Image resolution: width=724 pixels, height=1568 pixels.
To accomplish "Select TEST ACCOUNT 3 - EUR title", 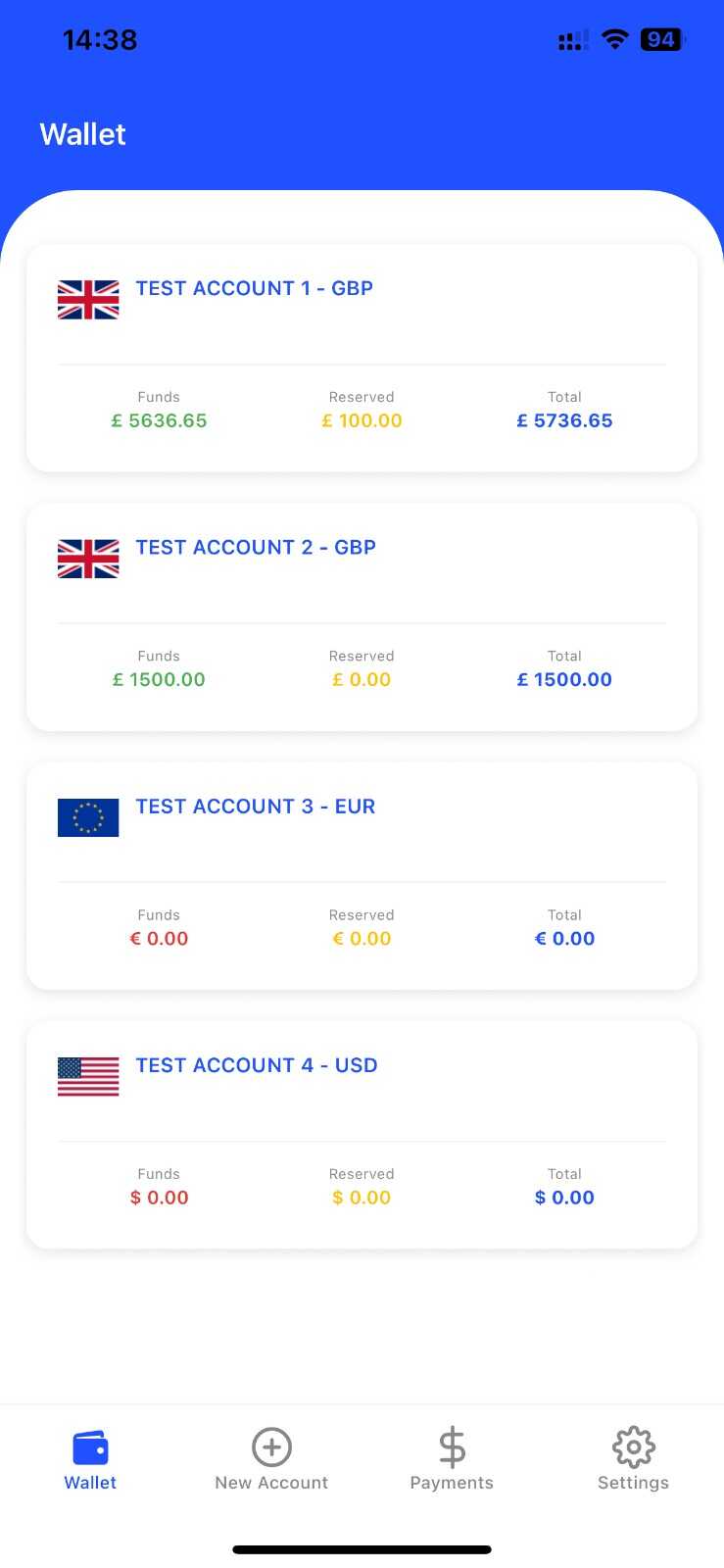I will [256, 807].
